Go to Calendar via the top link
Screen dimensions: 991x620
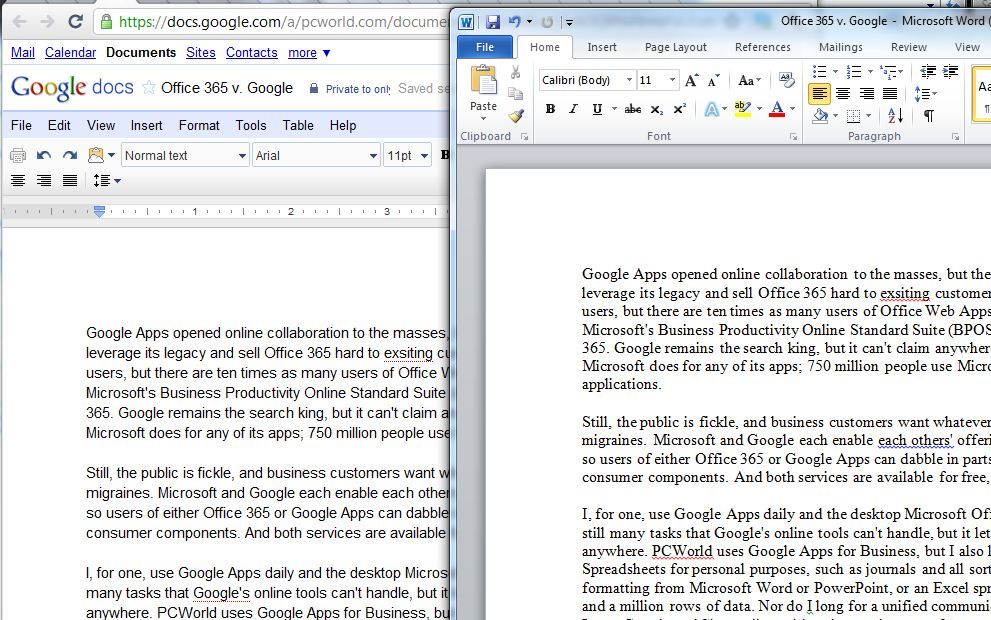70,52
